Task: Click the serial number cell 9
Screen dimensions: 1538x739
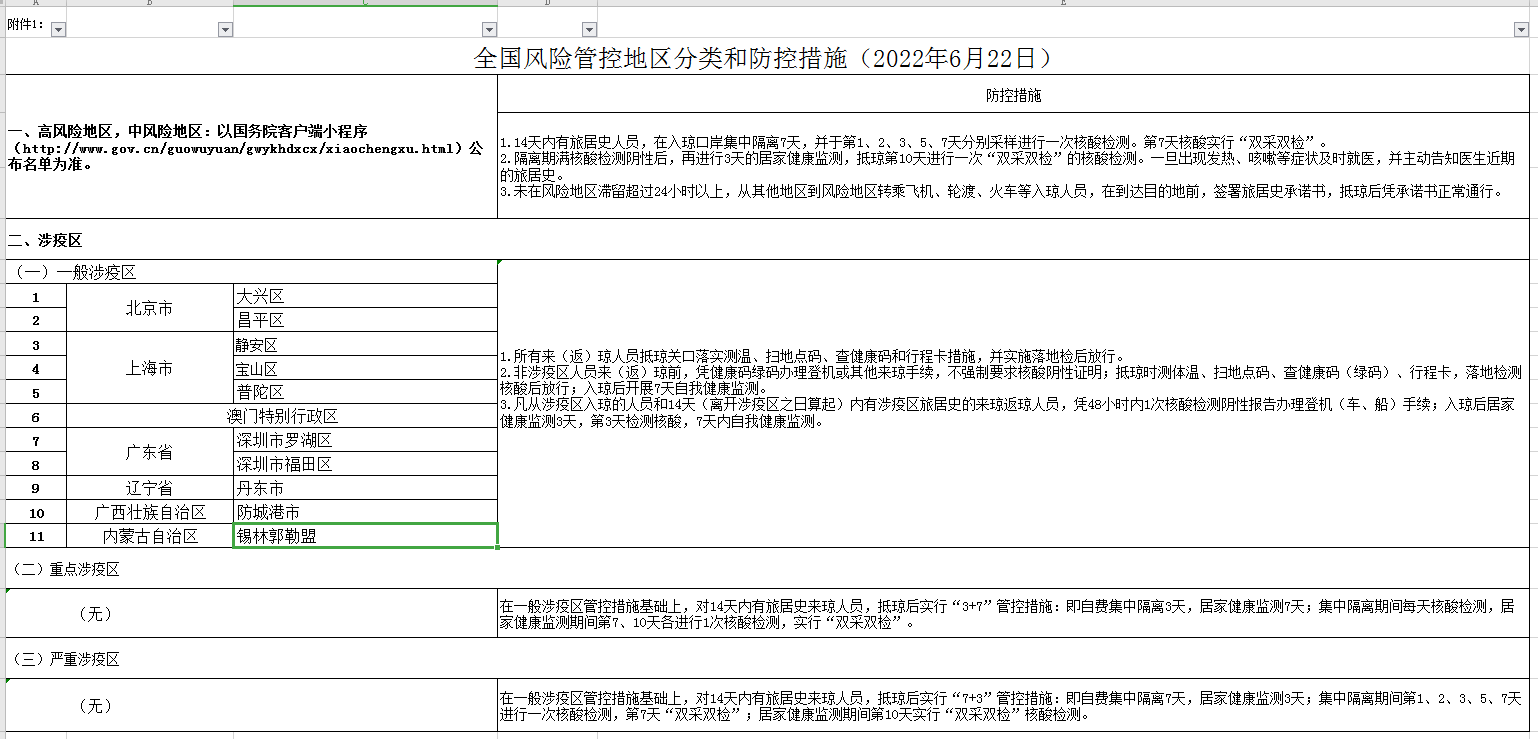Action: (x=36, y=488)
